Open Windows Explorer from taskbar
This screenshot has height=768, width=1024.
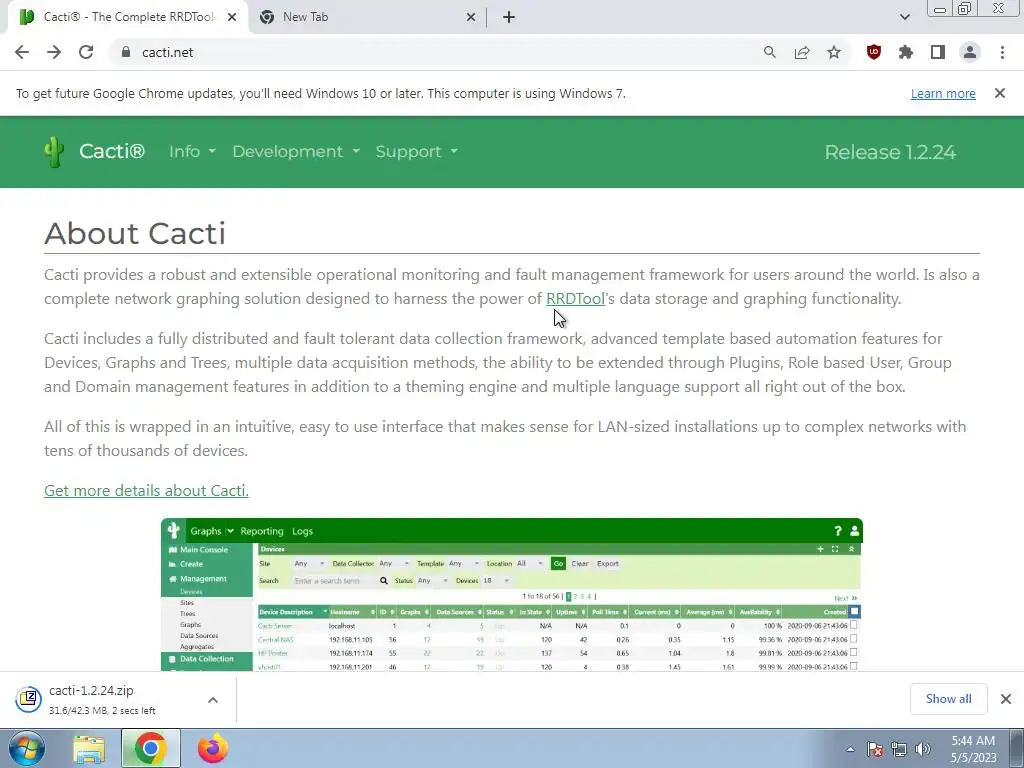89,749
